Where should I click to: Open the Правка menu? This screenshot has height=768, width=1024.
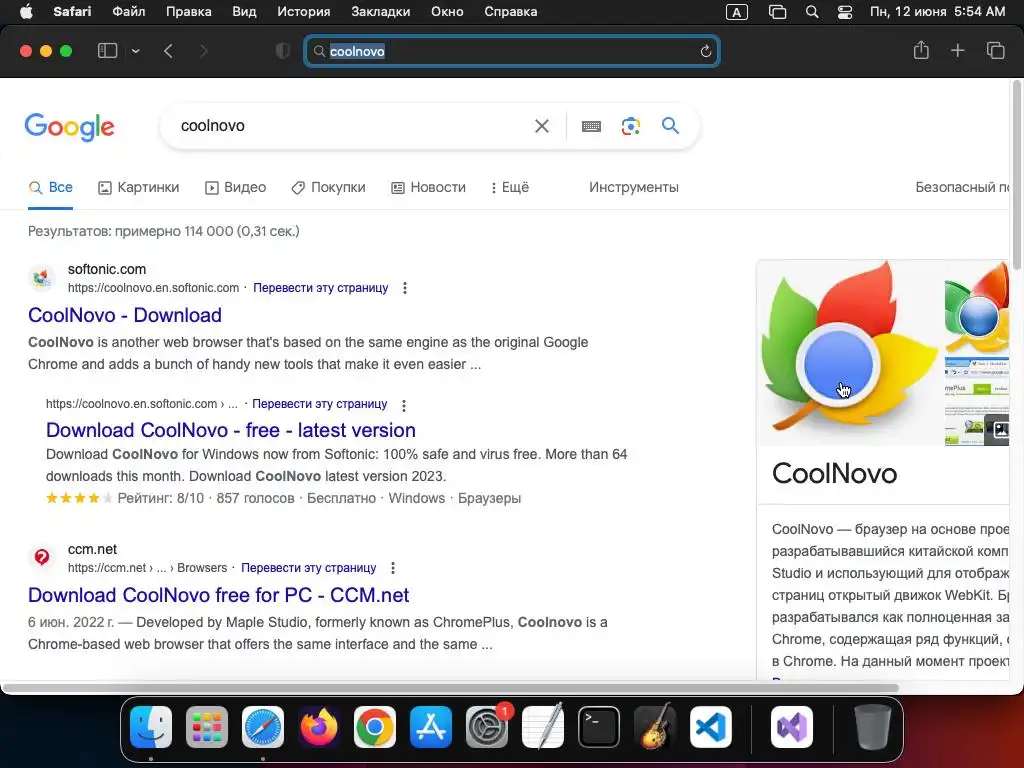pos(189,12)
